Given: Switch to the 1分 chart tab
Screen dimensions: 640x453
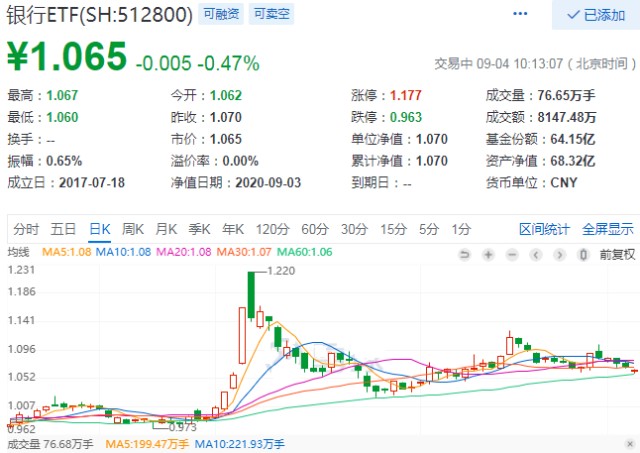Looking at the screenshot, I should coord(461,229).
